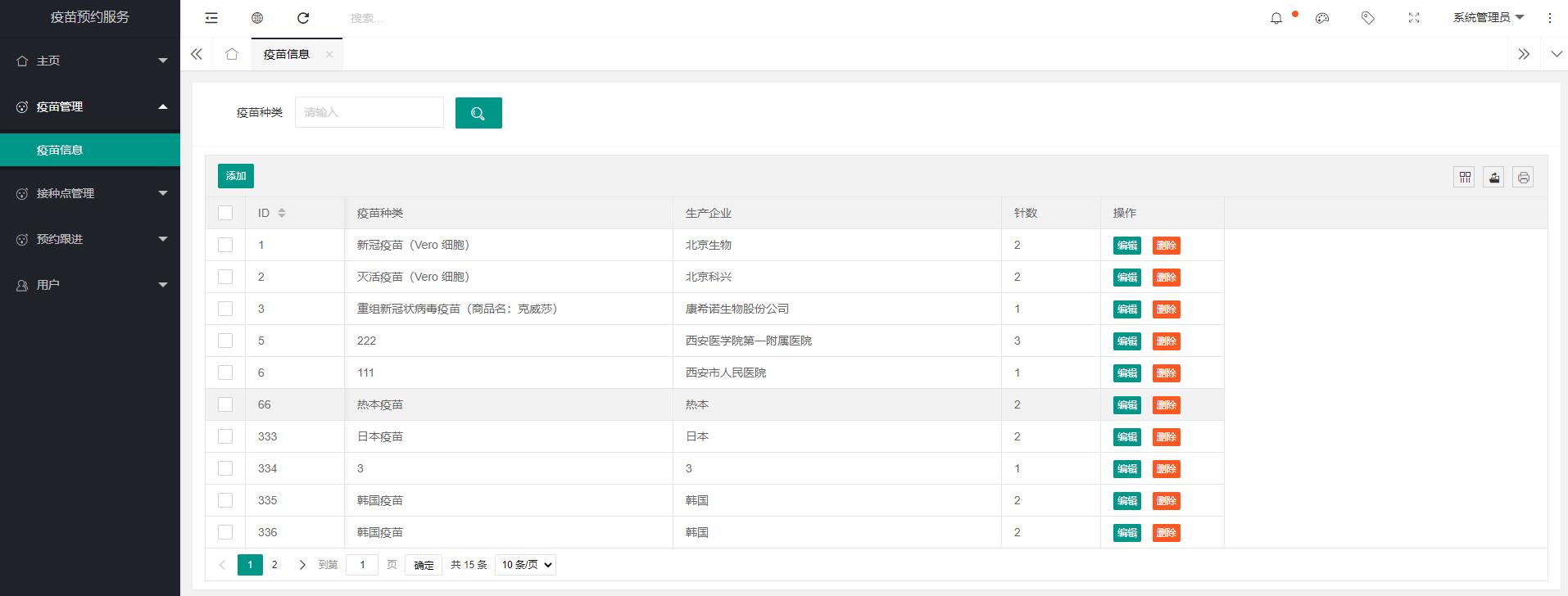This screenshot has width=1568, height=596.
Task: Delete the row with ID 6
Action: pos(1167,373)
